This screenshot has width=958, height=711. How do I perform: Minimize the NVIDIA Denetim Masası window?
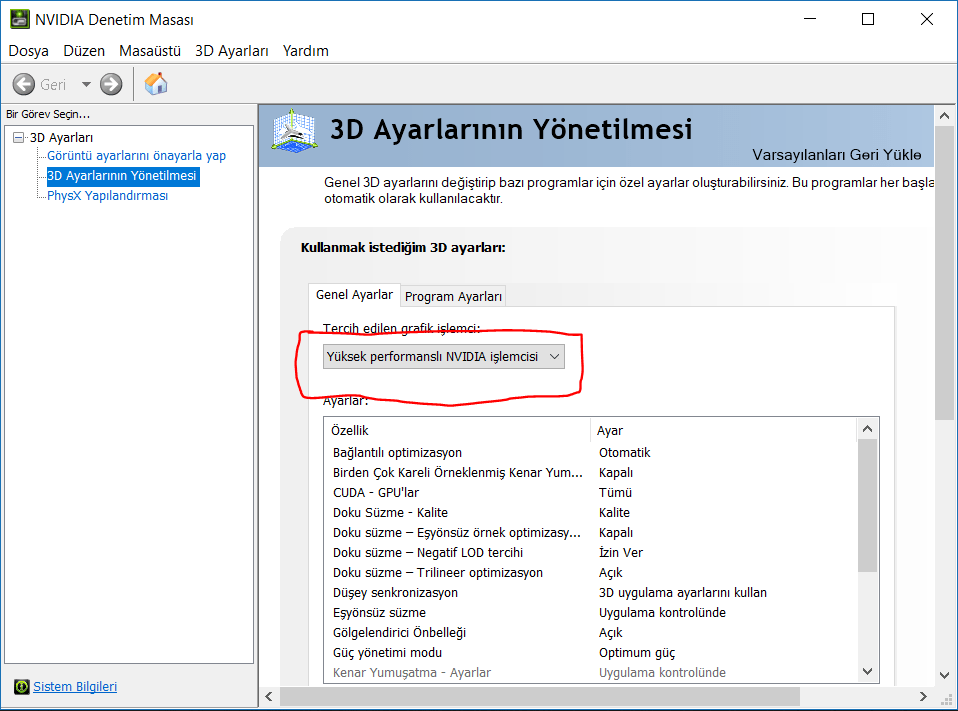coord(810,19)
